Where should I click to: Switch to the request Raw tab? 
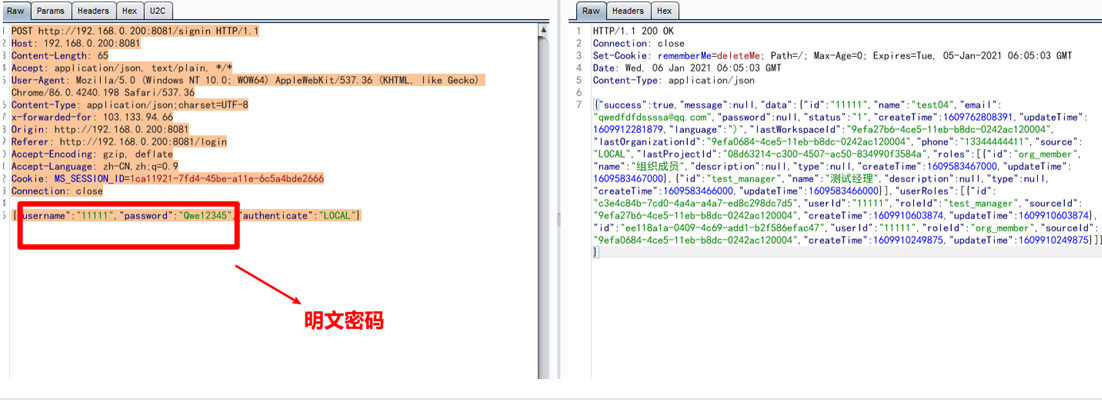point(15,11)
